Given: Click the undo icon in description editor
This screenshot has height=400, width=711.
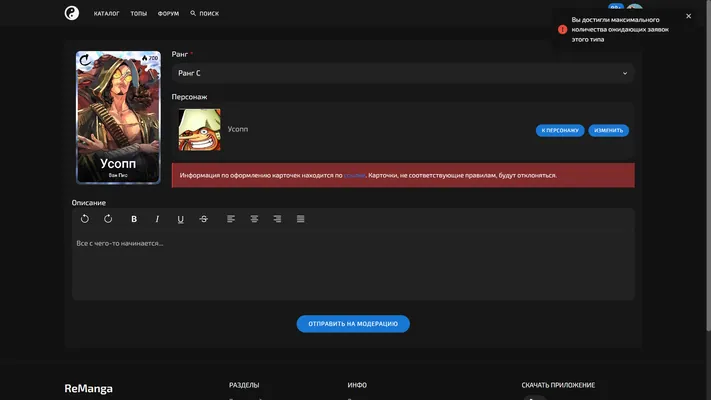Looking at the screenshot, I should click(85, 219).
